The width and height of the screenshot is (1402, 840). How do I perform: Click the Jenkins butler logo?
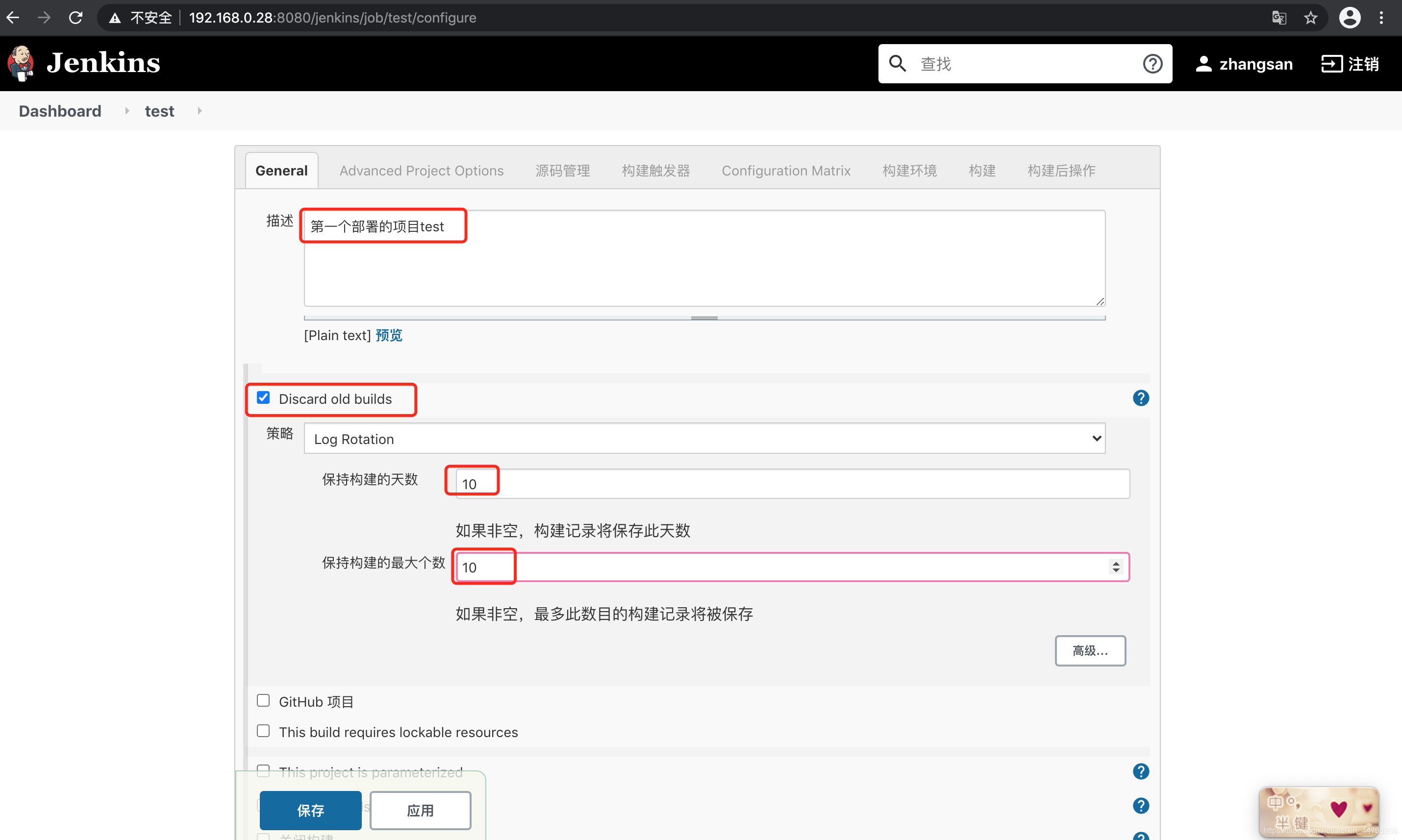21,63
